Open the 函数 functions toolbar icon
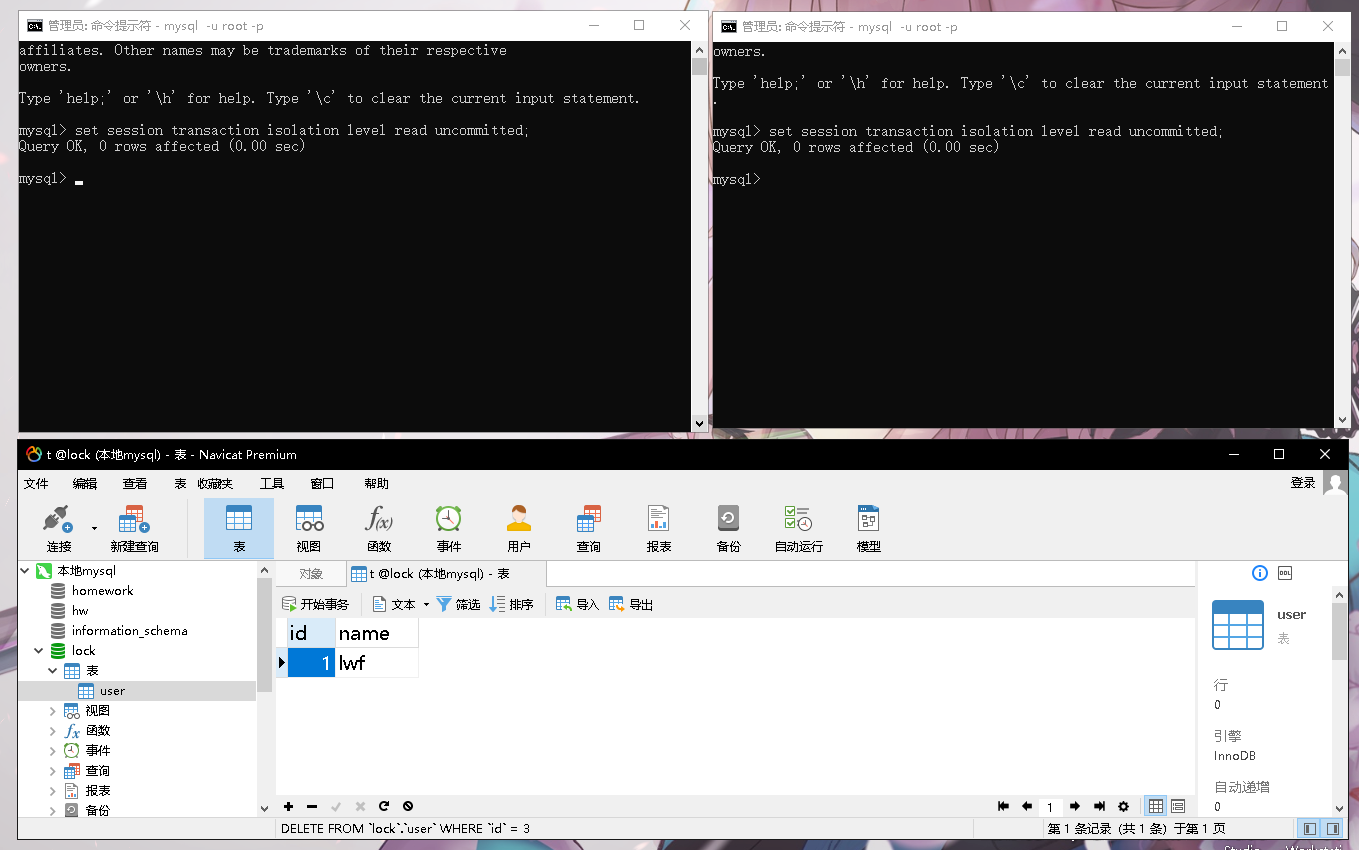This screenshot has height=850, width=1359. tap(379, 528)
